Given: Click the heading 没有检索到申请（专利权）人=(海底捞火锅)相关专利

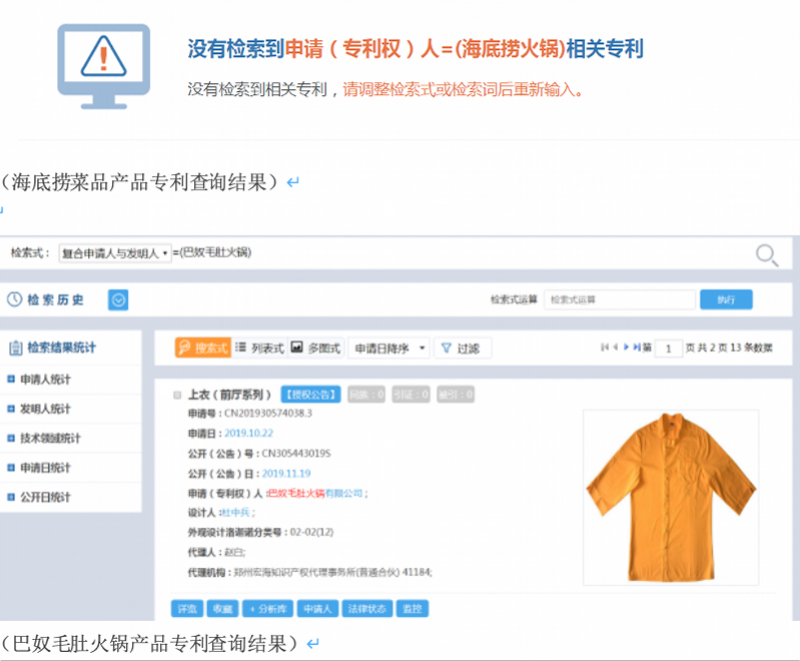Looking at the screenshot, I should [x=415, y=49].
